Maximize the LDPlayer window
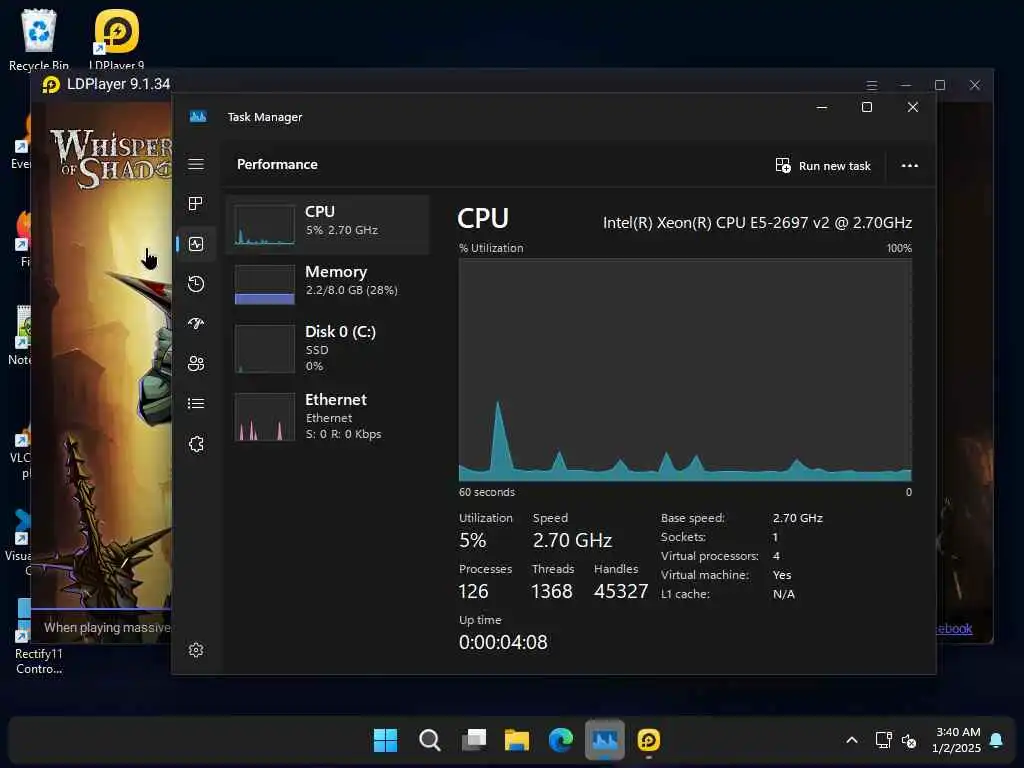This screenshot has width=1024, height=768. pyautogui.click(x=940, y=85)
